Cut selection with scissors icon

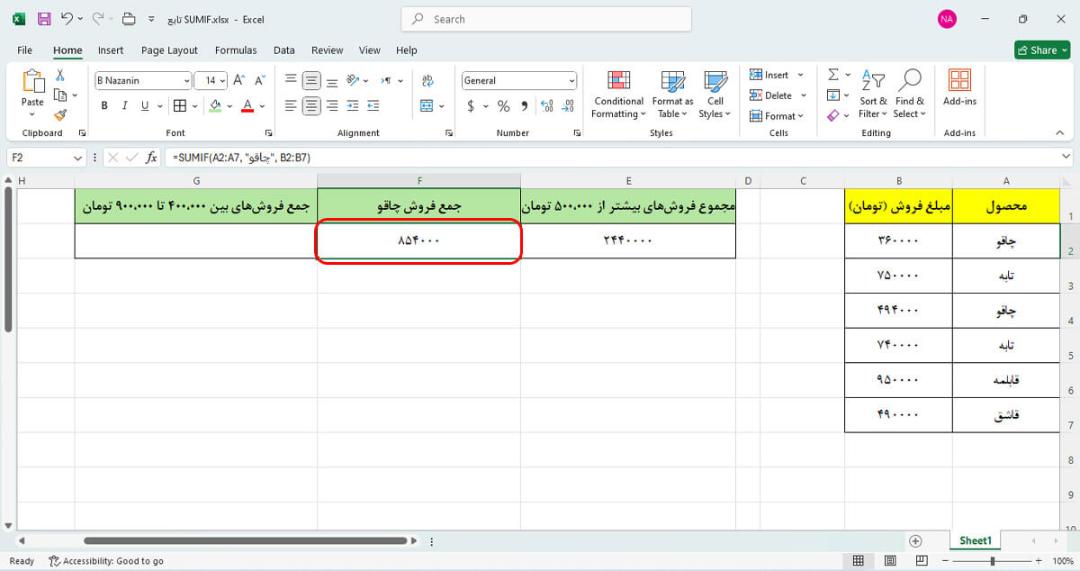[x=60, y=75]
